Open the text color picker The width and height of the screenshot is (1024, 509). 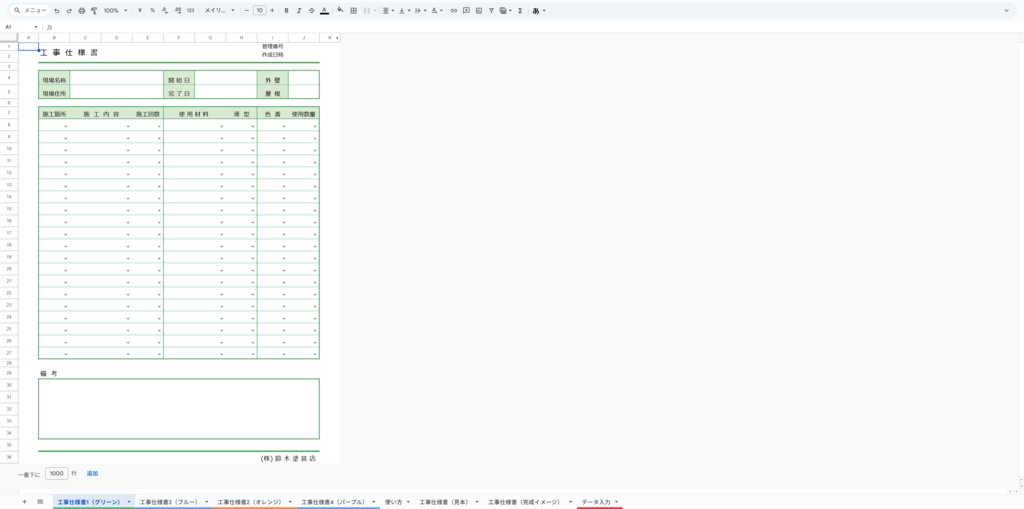coord(325,10)
